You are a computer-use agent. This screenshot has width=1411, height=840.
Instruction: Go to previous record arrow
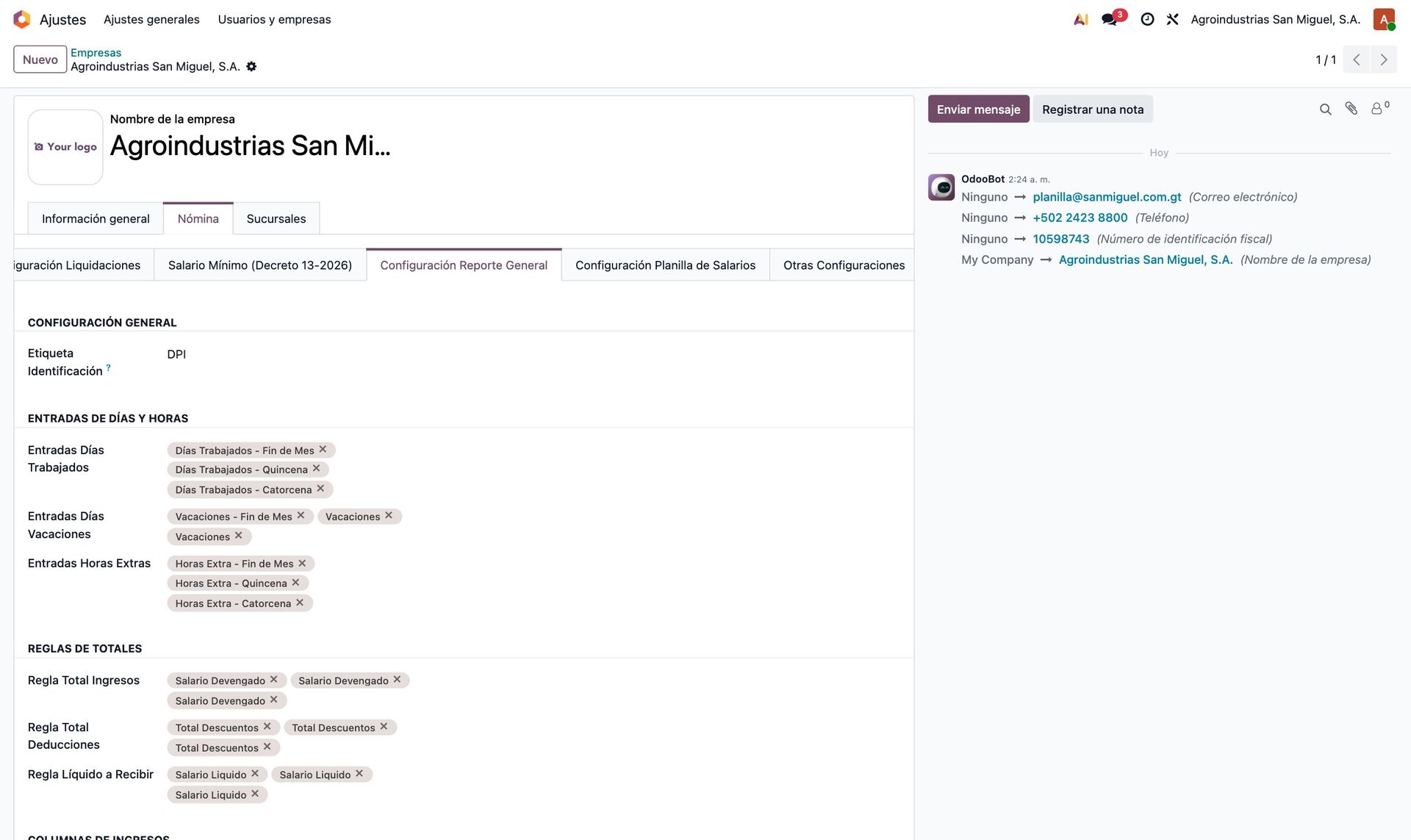1357,60
